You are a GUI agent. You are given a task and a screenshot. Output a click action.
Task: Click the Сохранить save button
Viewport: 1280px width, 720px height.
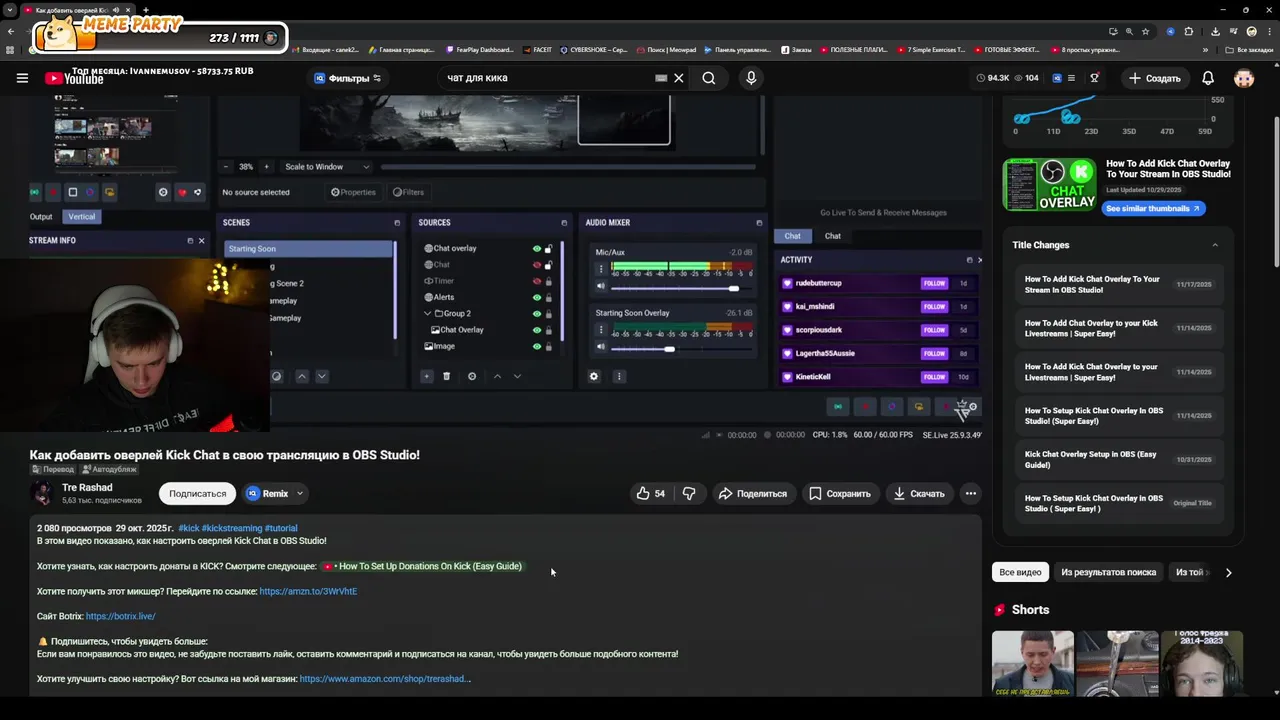840,493
